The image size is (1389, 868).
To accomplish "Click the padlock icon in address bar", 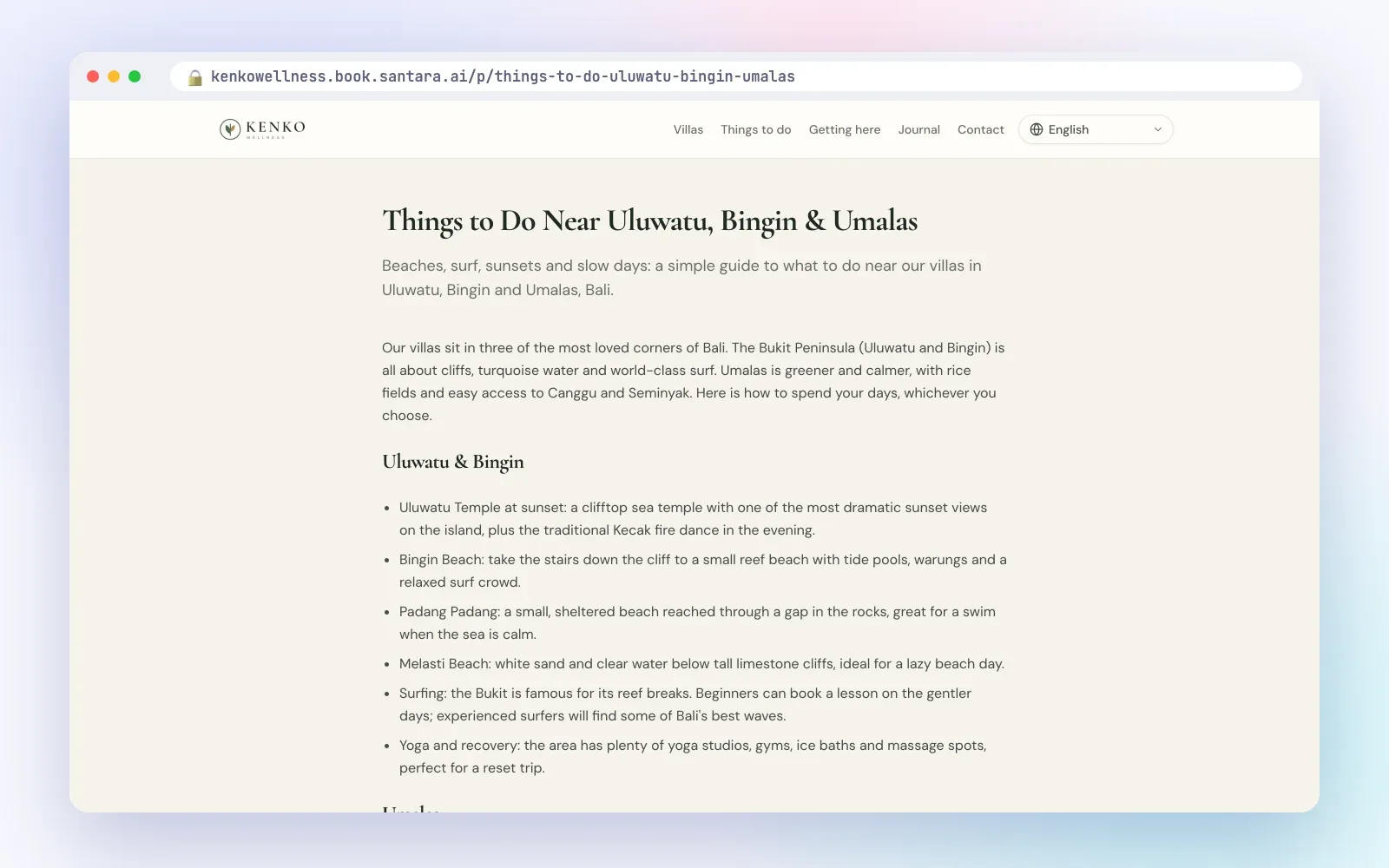I will coord(195,77).
